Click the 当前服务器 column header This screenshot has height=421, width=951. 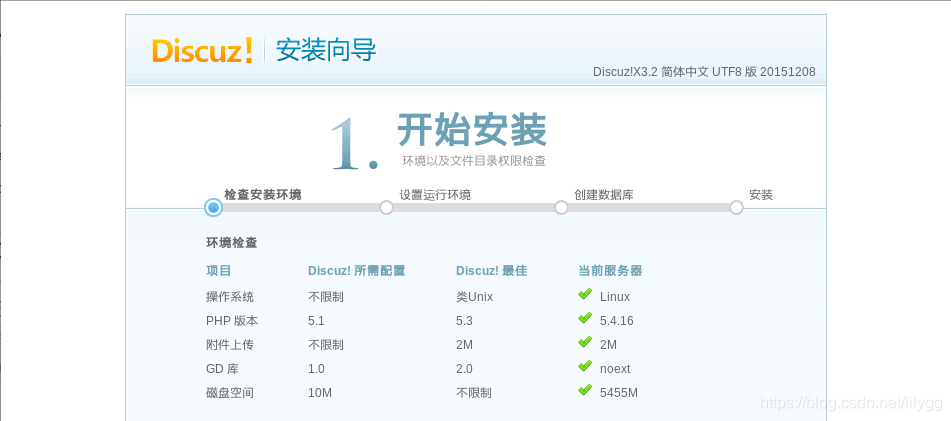[610, 271]
